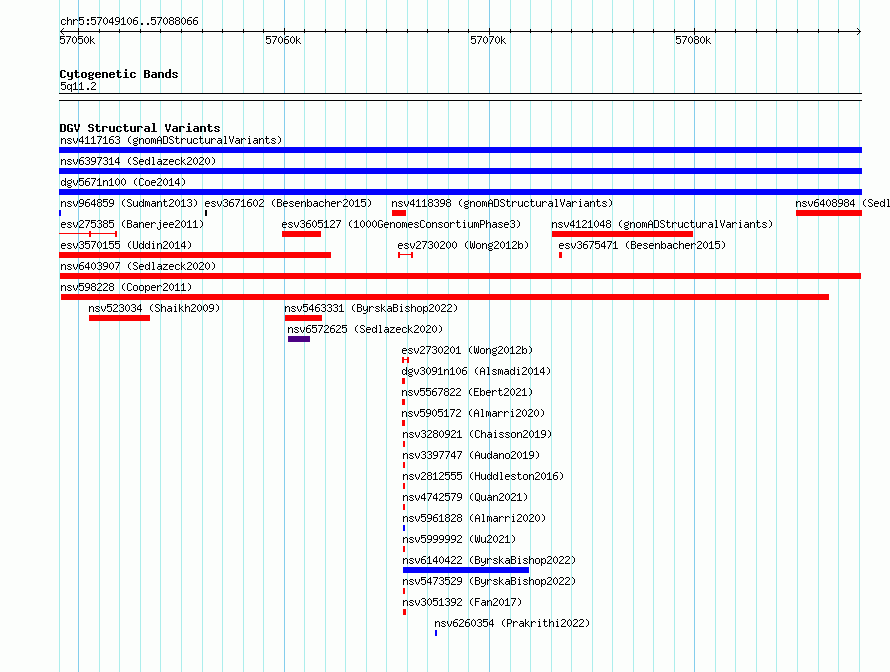
Task: Open the nsv6572625 (Sedlazeck2020) label
Action: coord(365,329)
